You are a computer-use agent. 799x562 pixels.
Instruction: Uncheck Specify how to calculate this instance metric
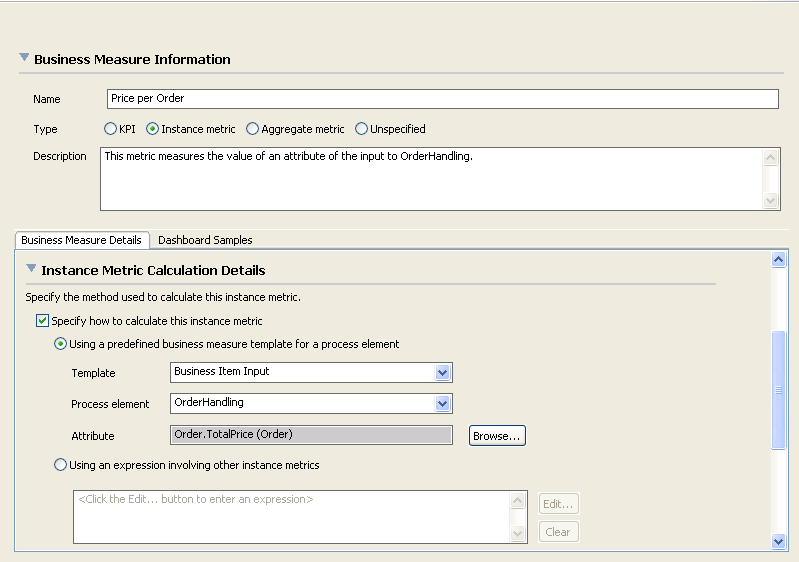pyautogui.click(x=42, y=321)
